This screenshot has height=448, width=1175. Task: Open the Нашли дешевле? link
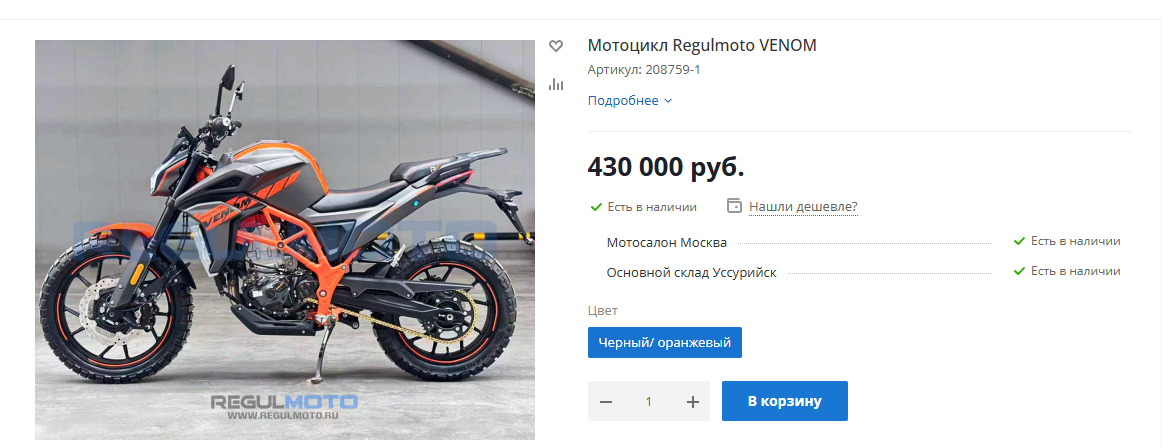pos(803,206)
